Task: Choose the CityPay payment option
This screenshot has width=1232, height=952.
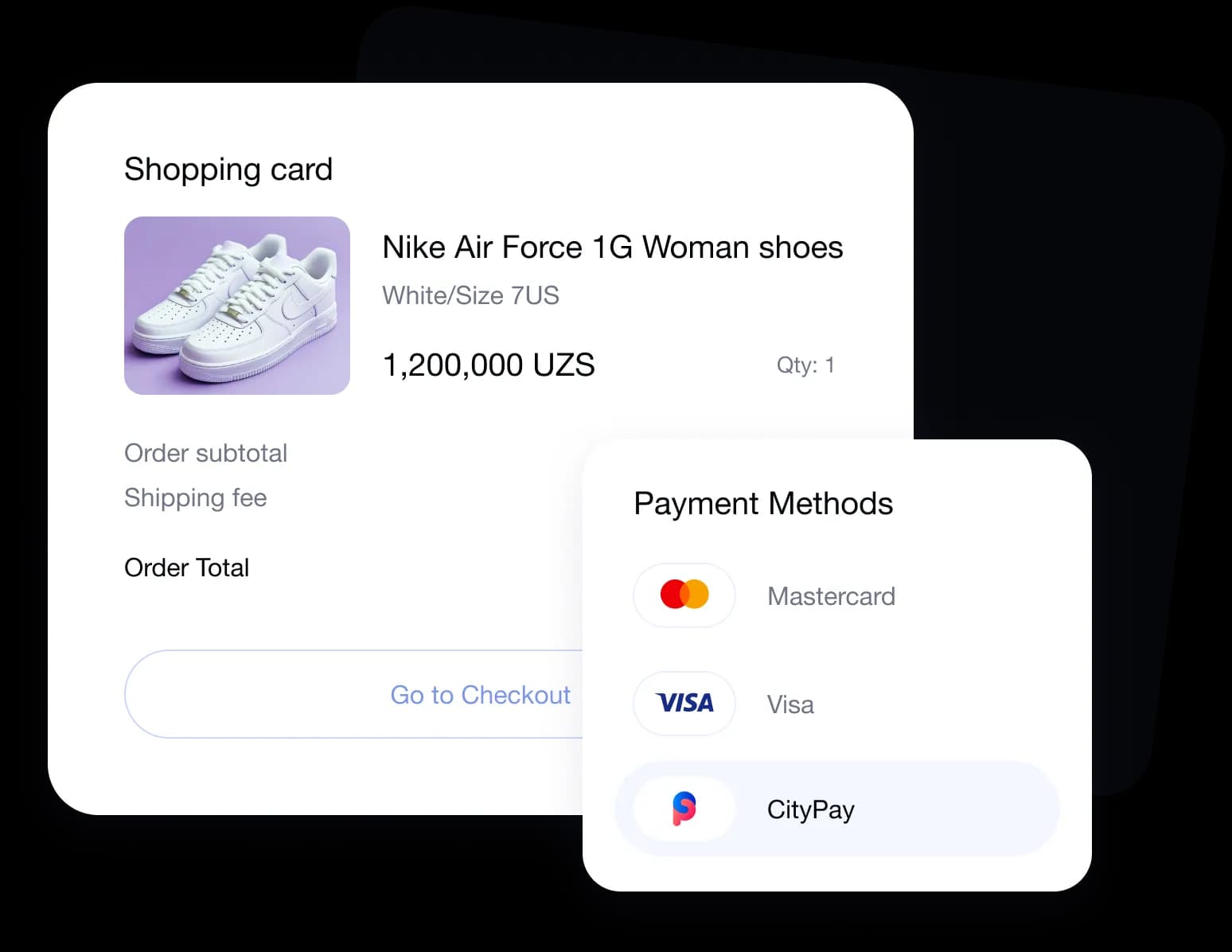Action: tap(837, 809)
